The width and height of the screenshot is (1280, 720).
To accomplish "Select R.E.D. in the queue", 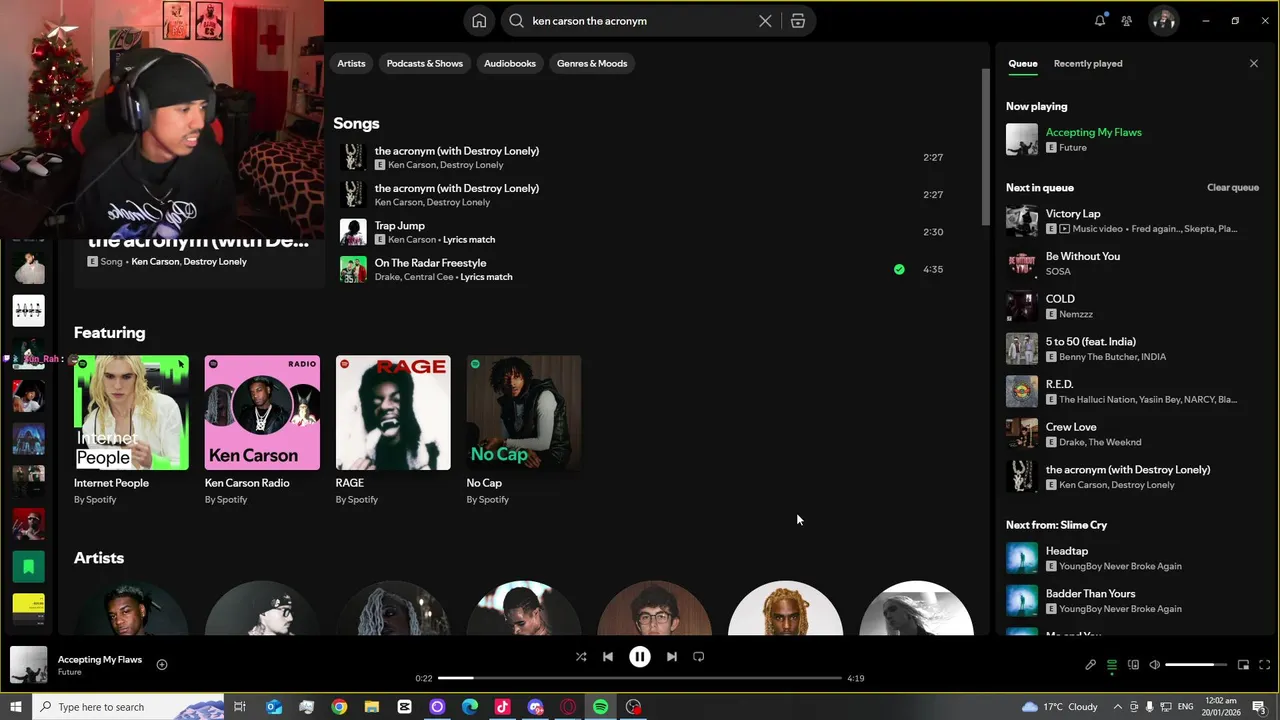I will point(1134,391).
